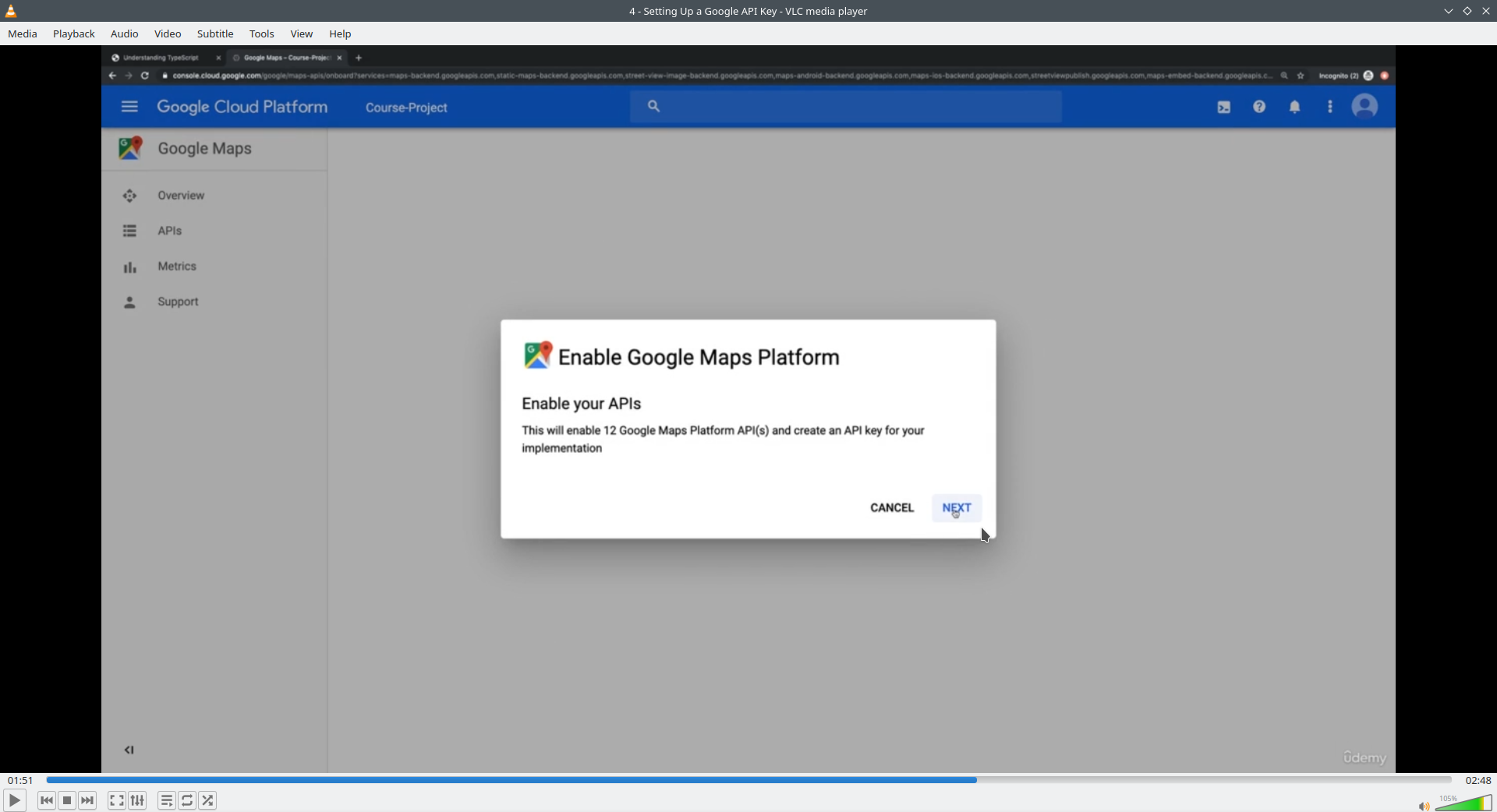Click the Cloud Platform search field
Screen dimensions: 1497x812
[x=846, y=107]
